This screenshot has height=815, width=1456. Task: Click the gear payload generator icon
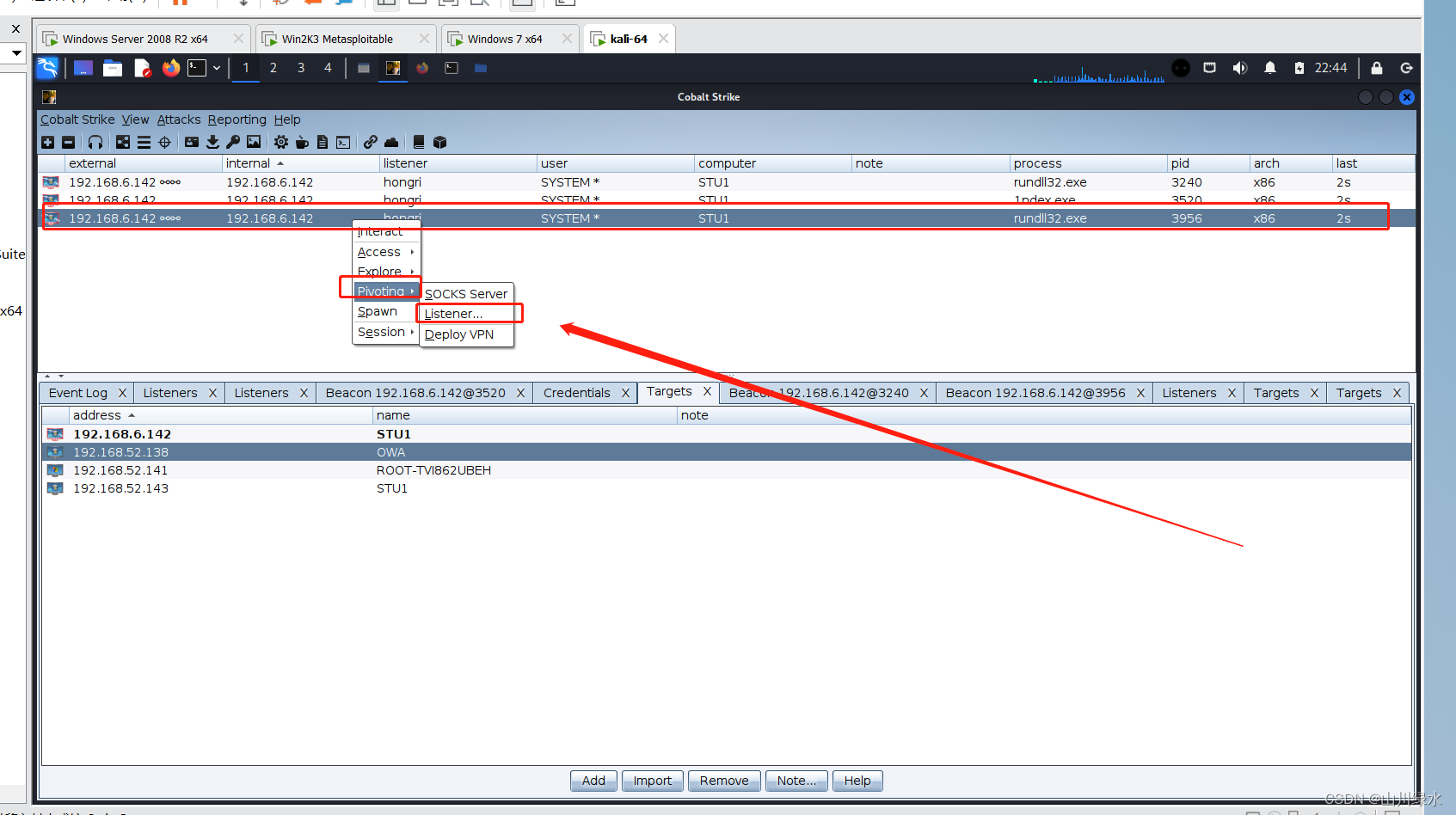pyautogui.click(x=281, y=142)
